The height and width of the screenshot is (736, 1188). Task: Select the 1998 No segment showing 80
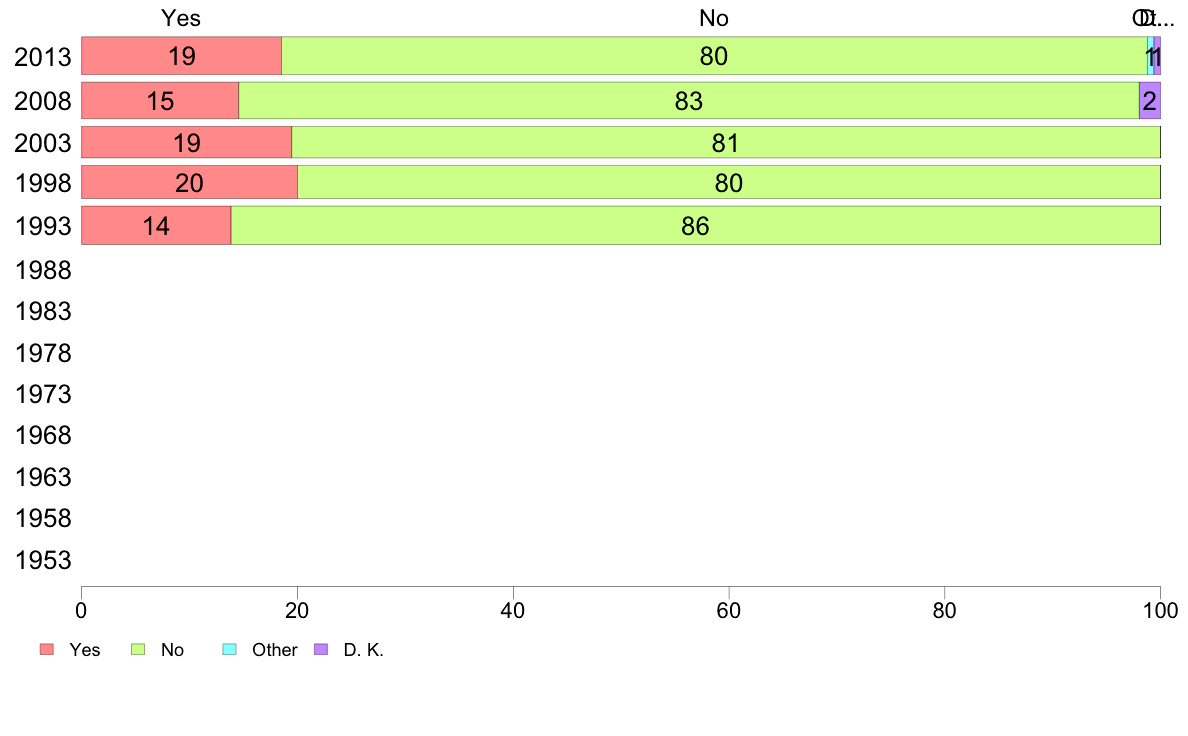[x=729, y=183]
